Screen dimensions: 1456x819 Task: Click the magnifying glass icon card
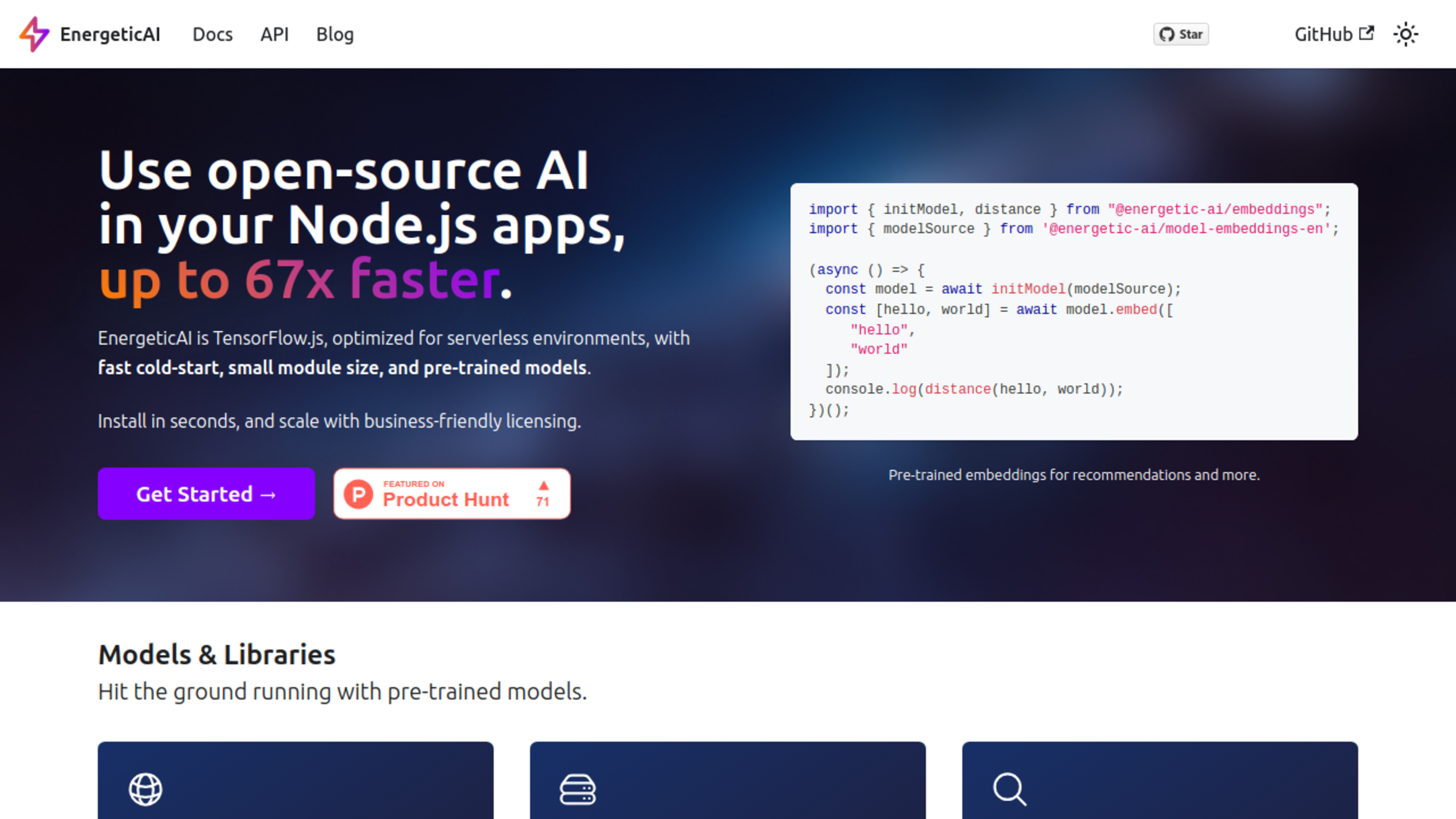(1009, 789)
